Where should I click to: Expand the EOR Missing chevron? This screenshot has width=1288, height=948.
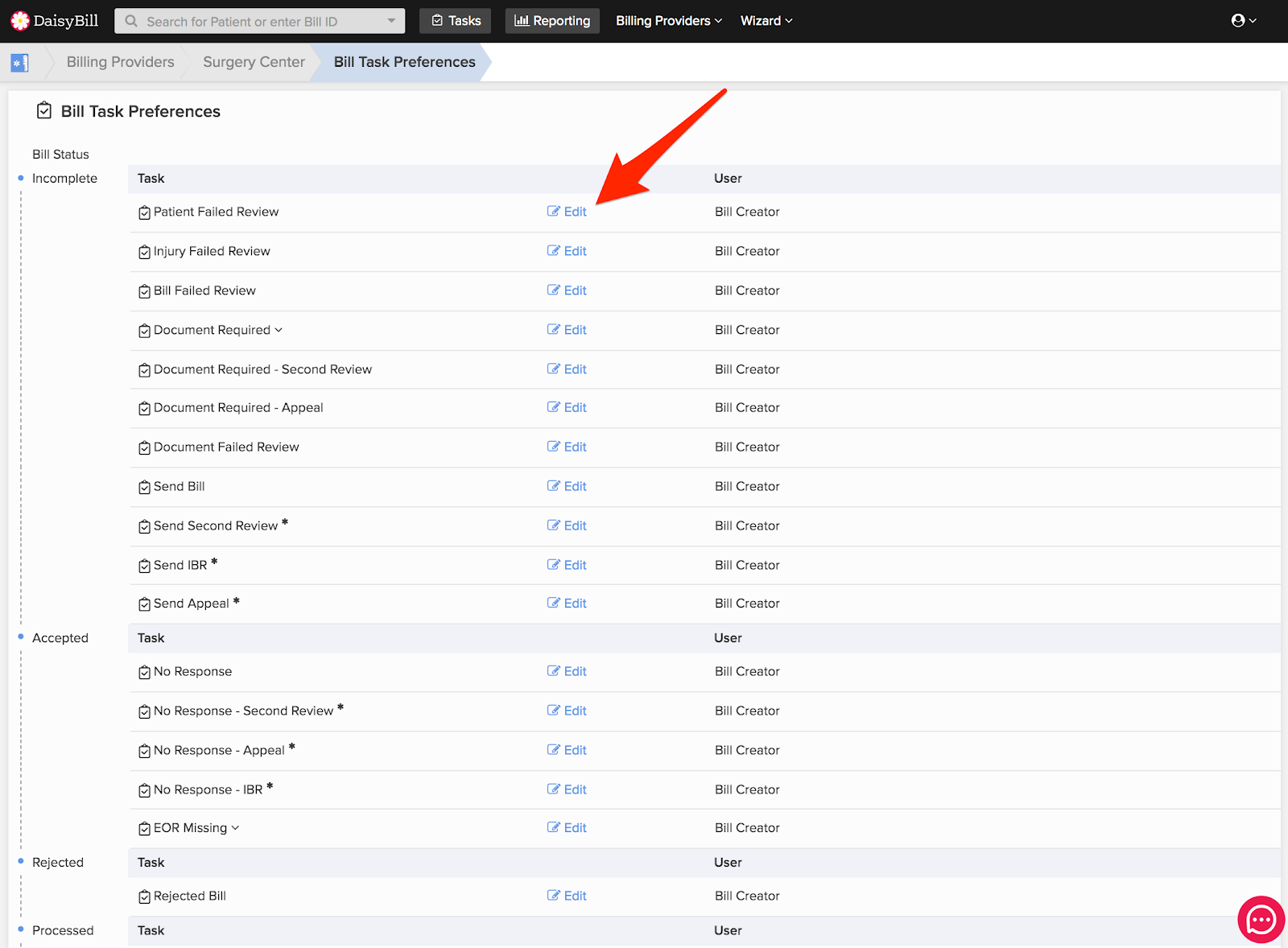pos(235,828)
